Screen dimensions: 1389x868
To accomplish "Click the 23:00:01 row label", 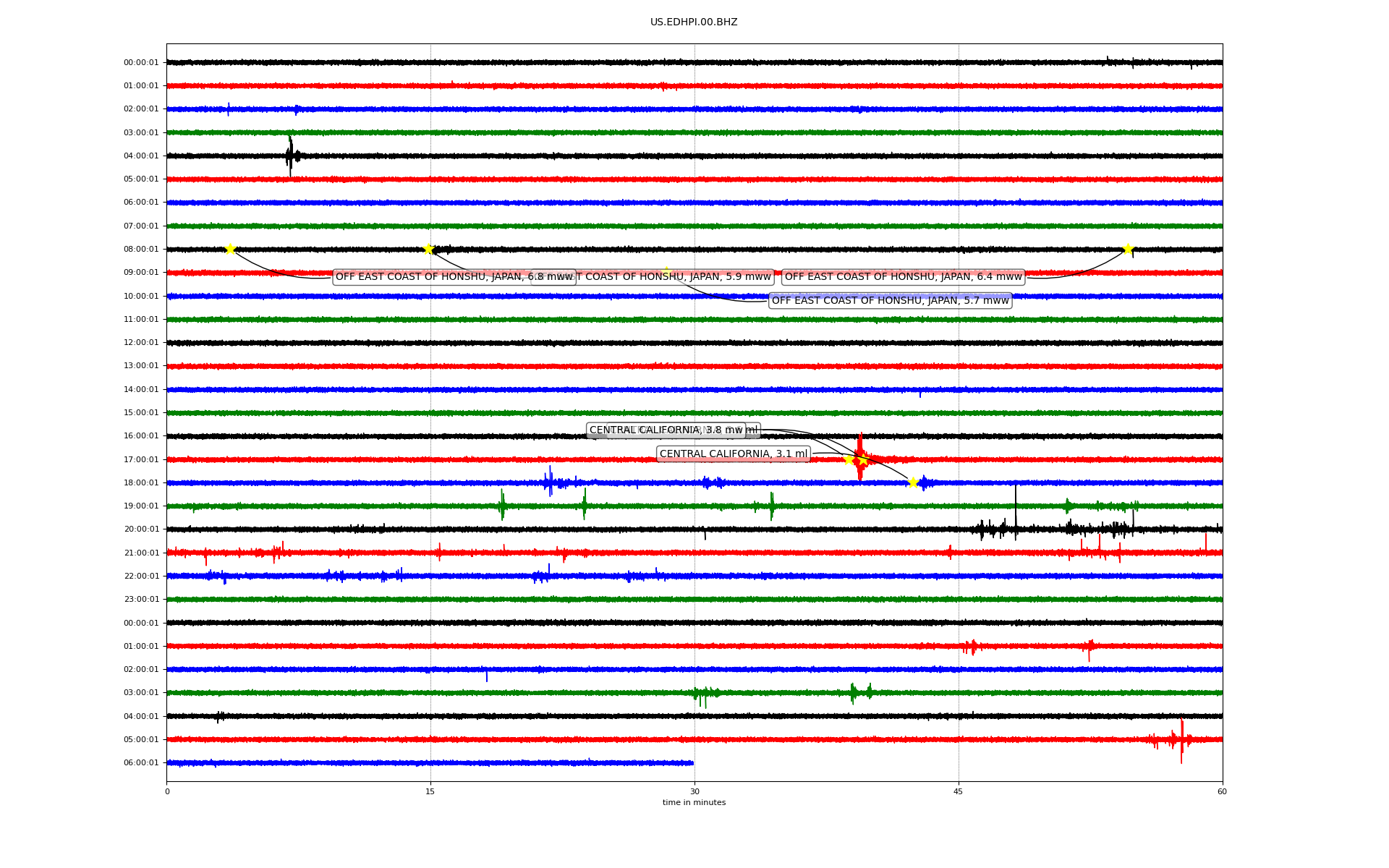I will click(x=141, y=600).
